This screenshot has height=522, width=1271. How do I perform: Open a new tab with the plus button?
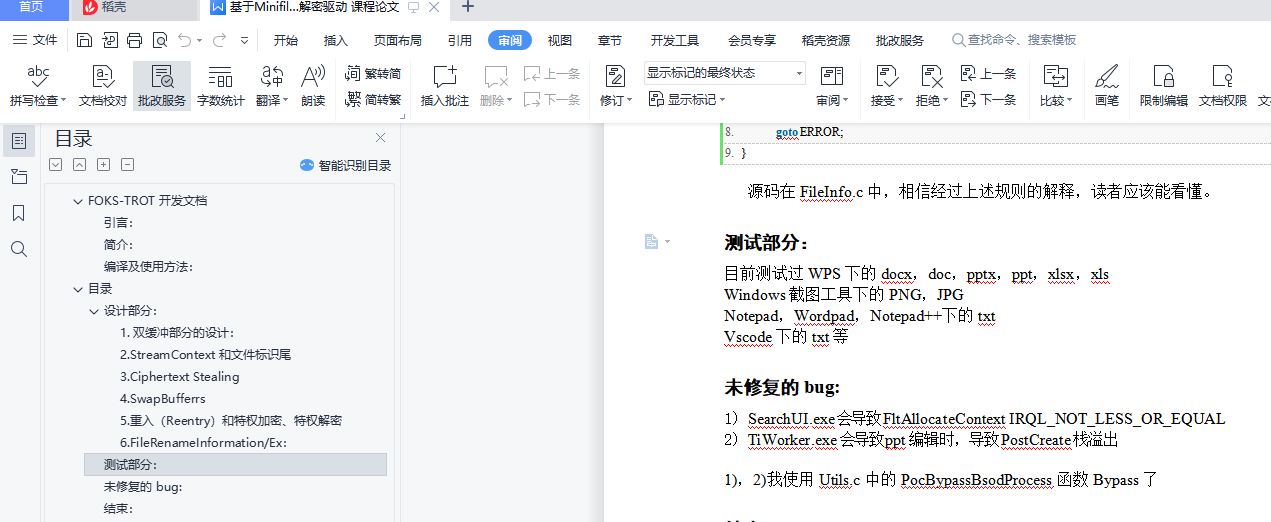point(467,8)
